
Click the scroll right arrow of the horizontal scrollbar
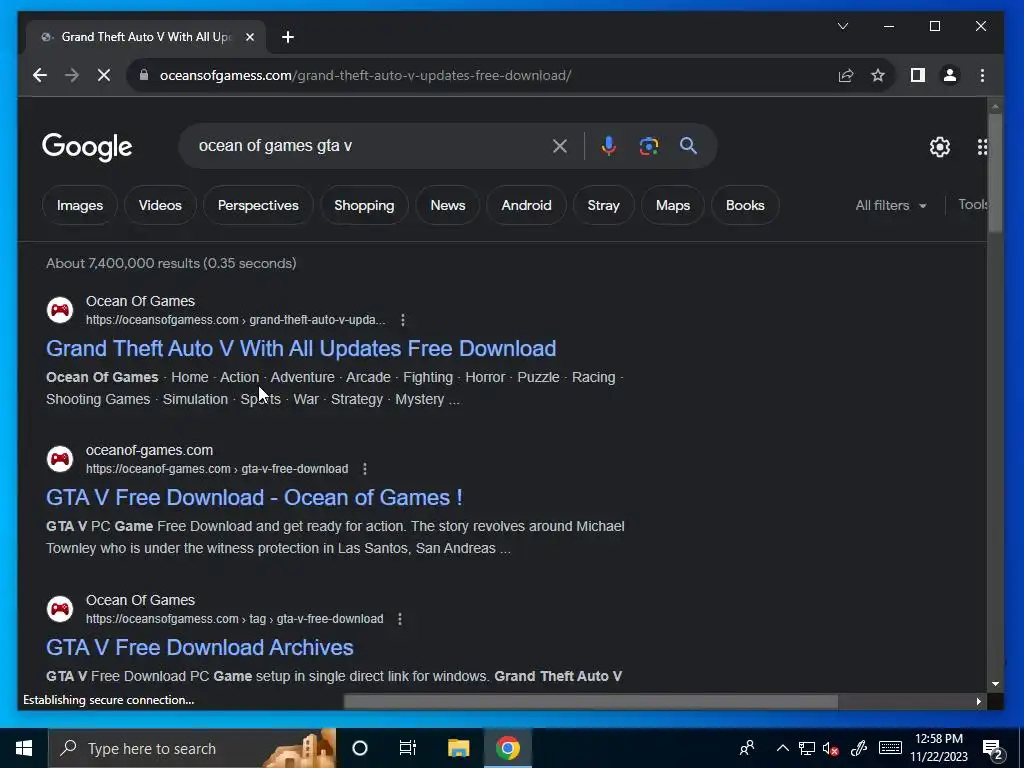click(x=978, y=701)
